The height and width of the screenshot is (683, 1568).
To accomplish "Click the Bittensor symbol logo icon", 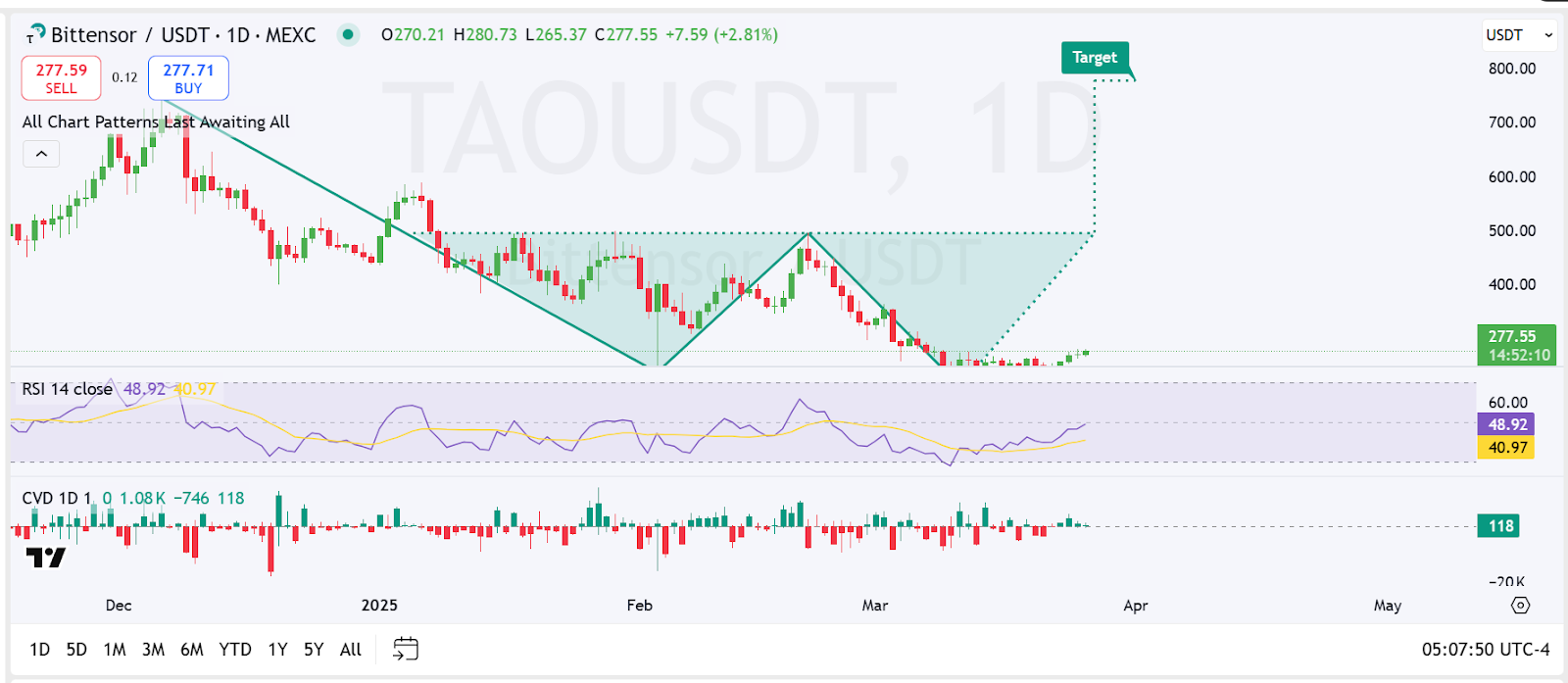I will pos(35,34).
